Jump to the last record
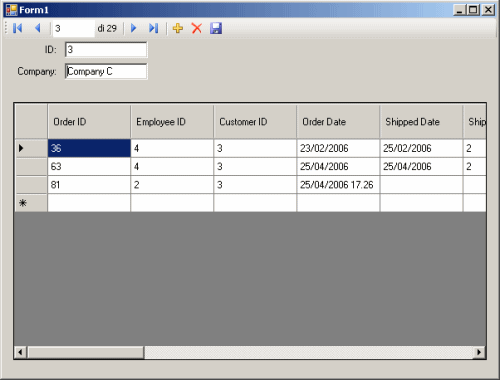Viewport: 500px width, 380px height. pos(153,28)
